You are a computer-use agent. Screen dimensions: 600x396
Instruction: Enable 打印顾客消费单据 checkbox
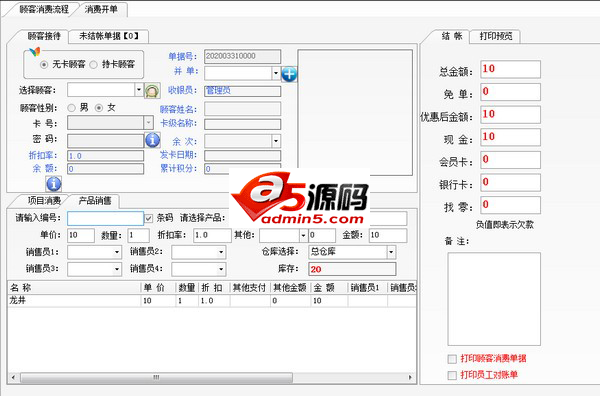[x=452, y=359]
